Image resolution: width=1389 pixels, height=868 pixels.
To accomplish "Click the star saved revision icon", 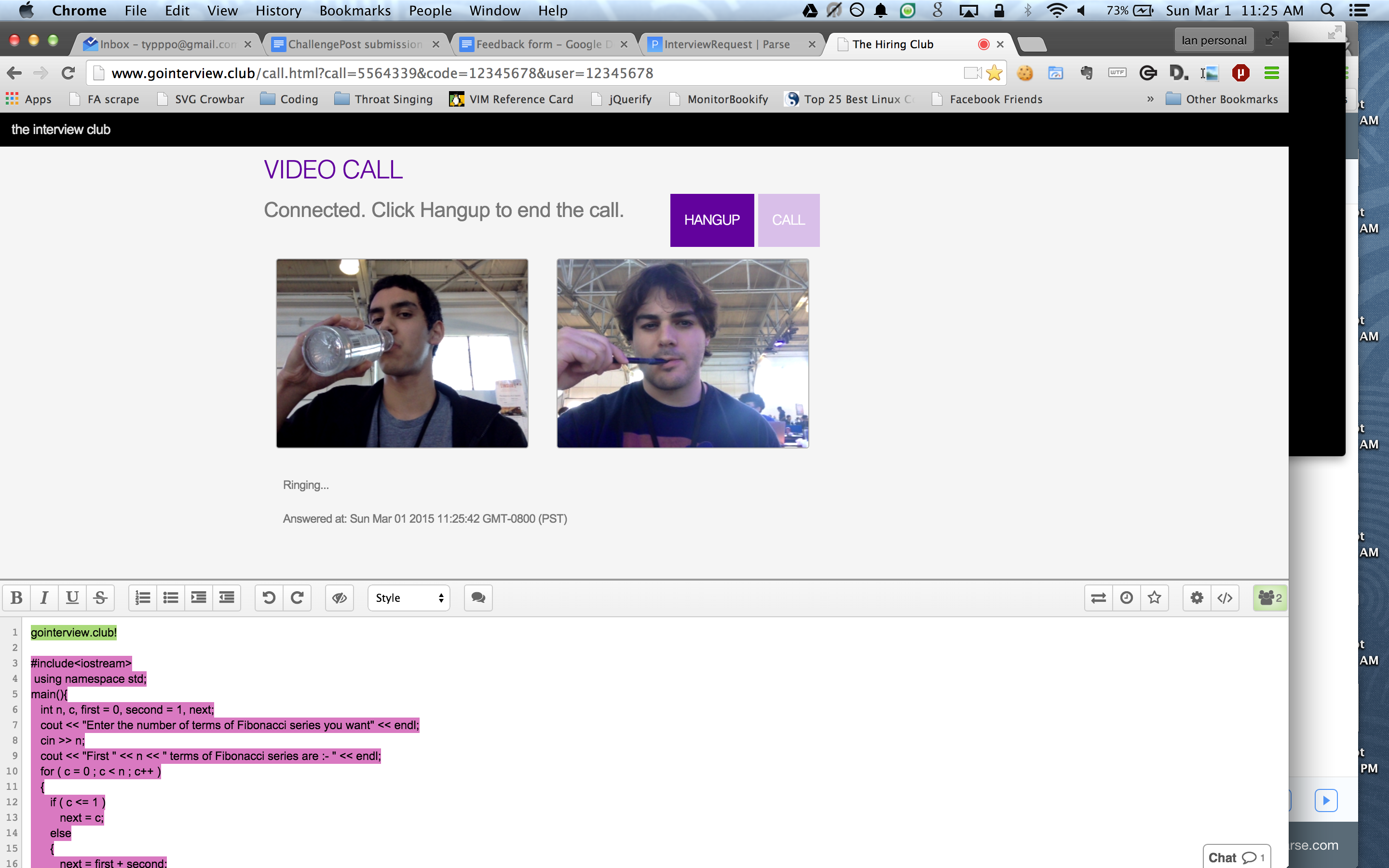I will (x=1154, y=597).
